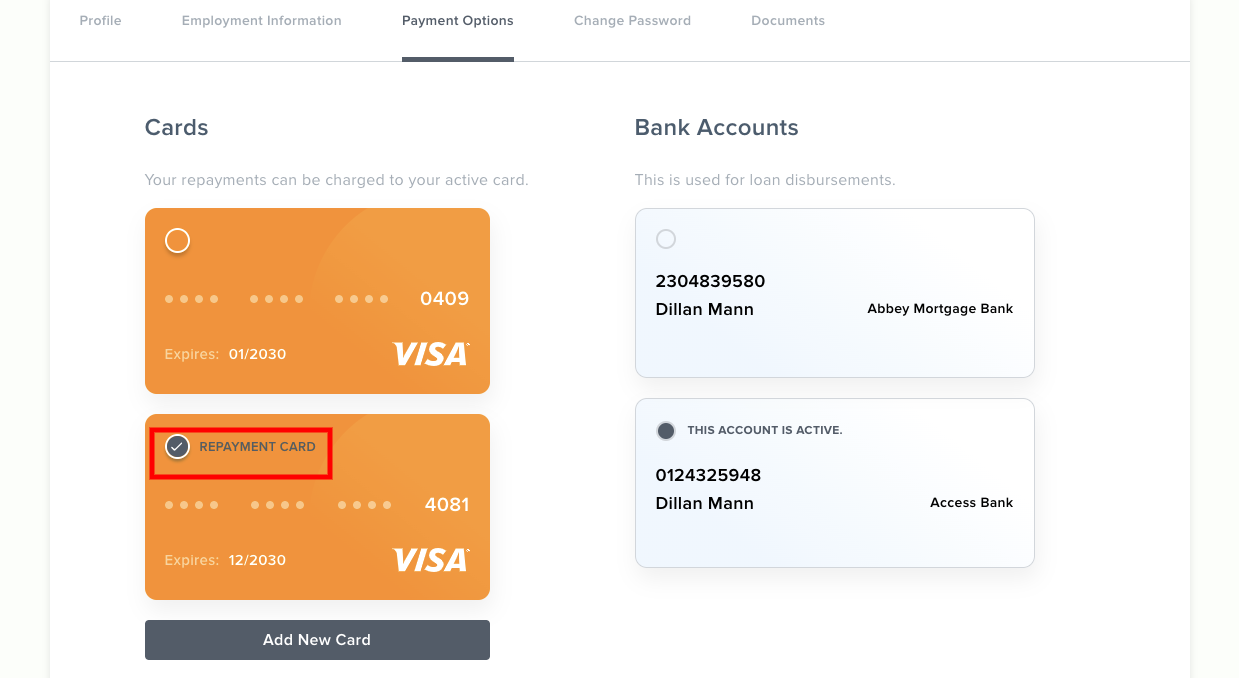Click the Add New Card button
This screenshot has height=678, width=1239.
[x=317, y=640]
